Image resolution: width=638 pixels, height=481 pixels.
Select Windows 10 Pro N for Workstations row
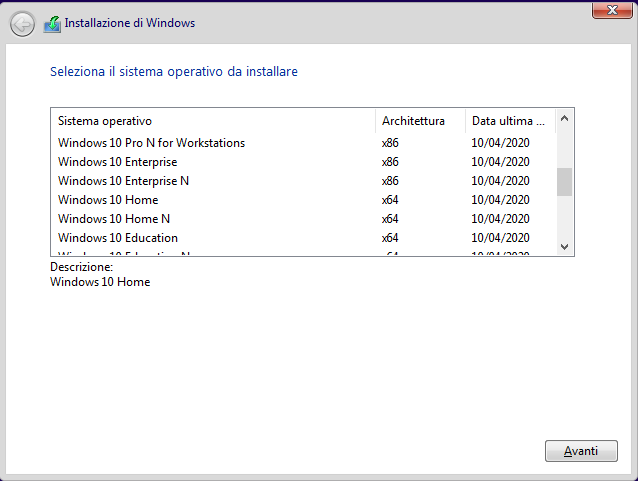303,143
